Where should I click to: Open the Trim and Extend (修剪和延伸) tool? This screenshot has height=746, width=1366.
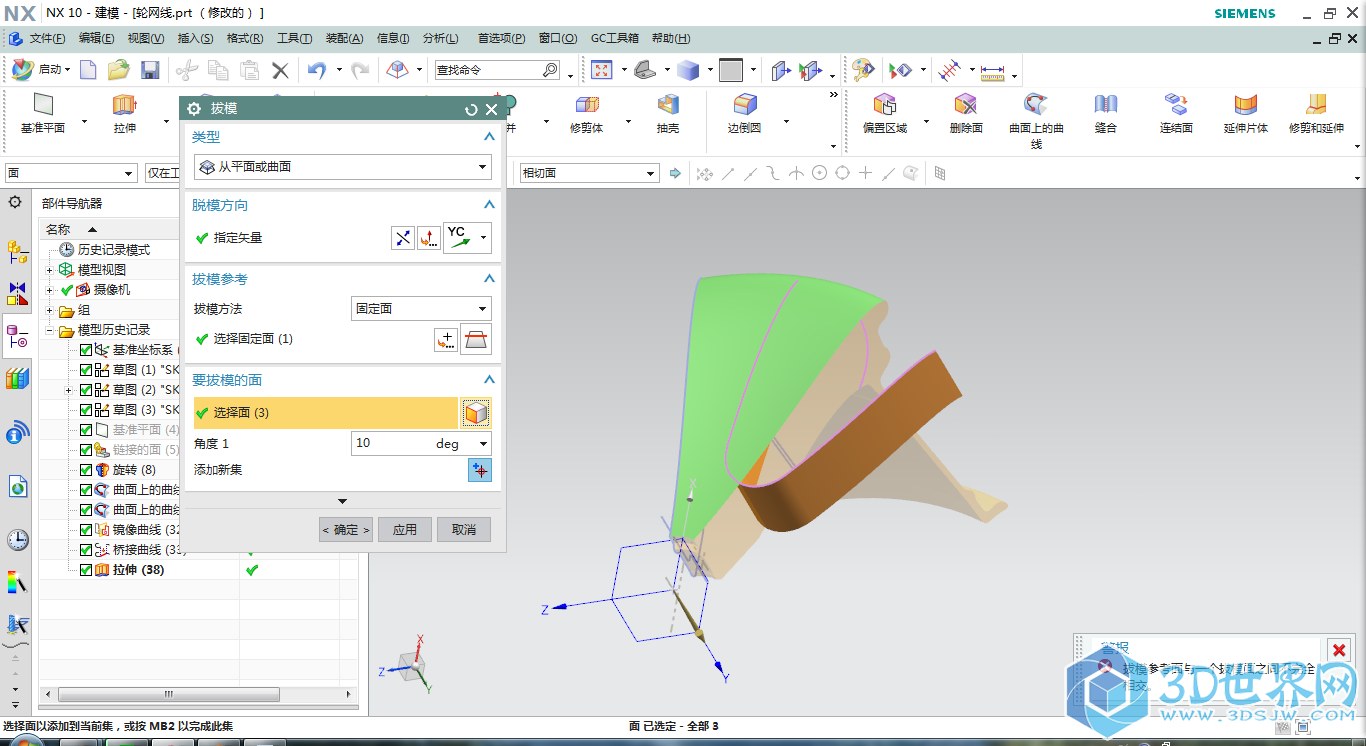pos(1316,113)
